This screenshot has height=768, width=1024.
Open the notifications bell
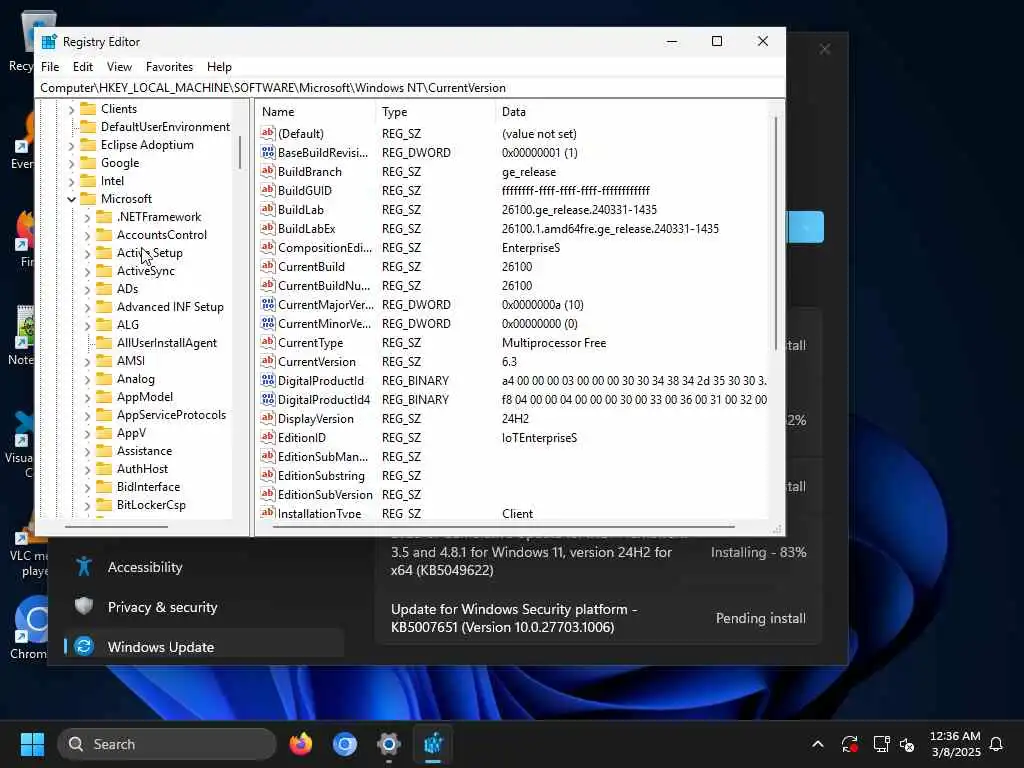tap(996, 744)
